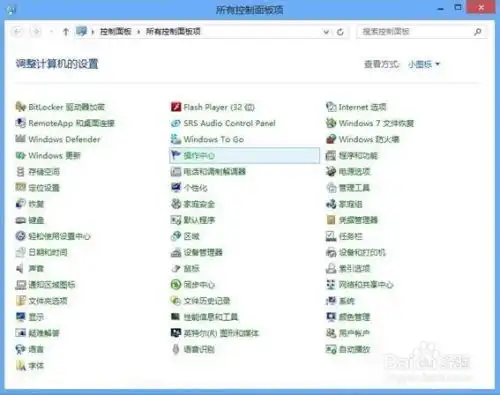Image resolution: width=500 pixels, height=395 pixels.
Task: Click the 所有控制面板项 breadcrumb segment
Action: pos(173,32)
